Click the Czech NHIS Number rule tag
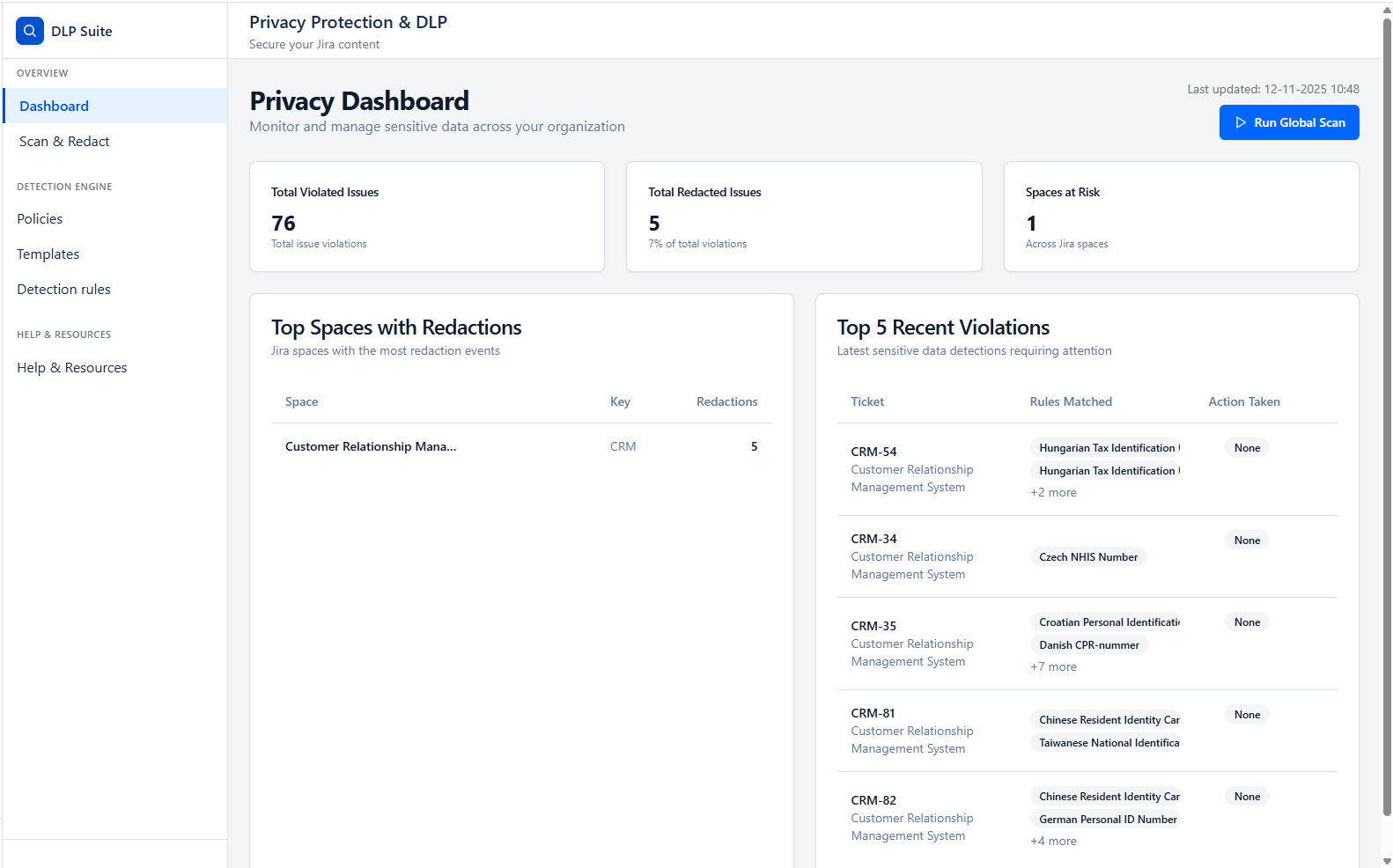Viewport: 1393px width, 868px height. point(1087,557)
